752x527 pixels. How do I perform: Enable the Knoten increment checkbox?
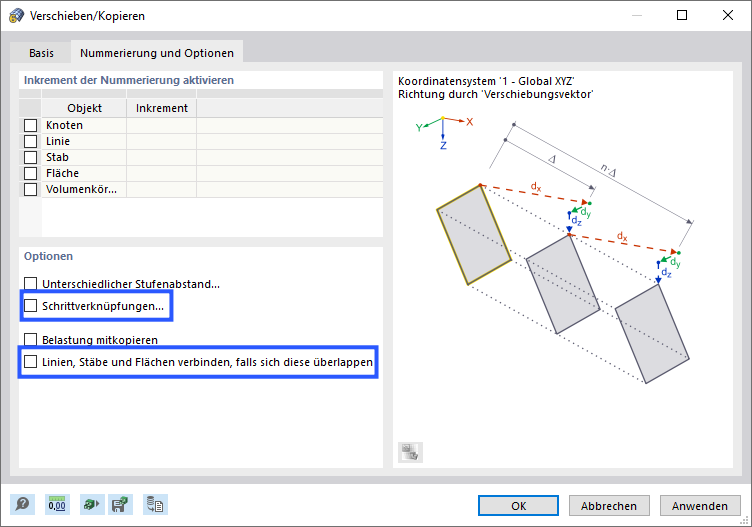pyautogui.click(x=31, y=125)
